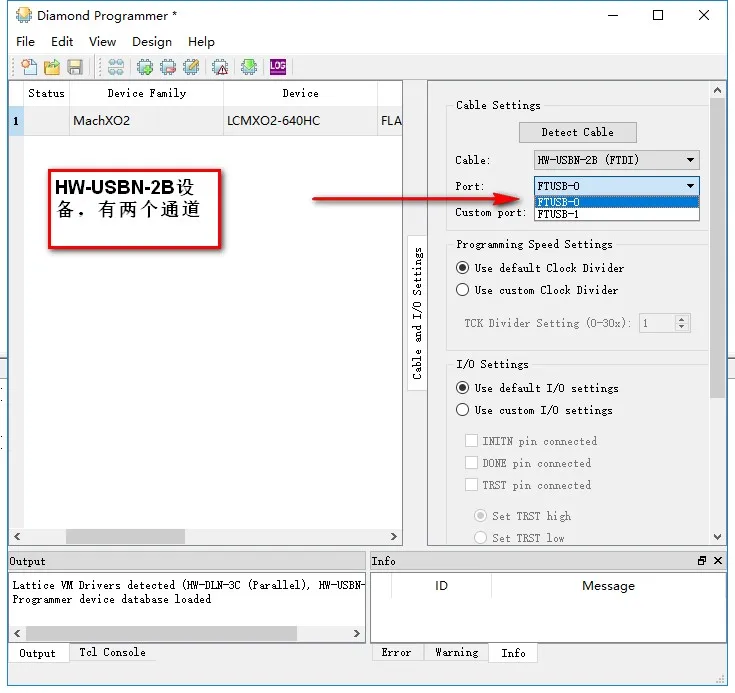Select Use default Clock Divider option
Viewport: 735px width, 693px height.
[x=463, y=268]
